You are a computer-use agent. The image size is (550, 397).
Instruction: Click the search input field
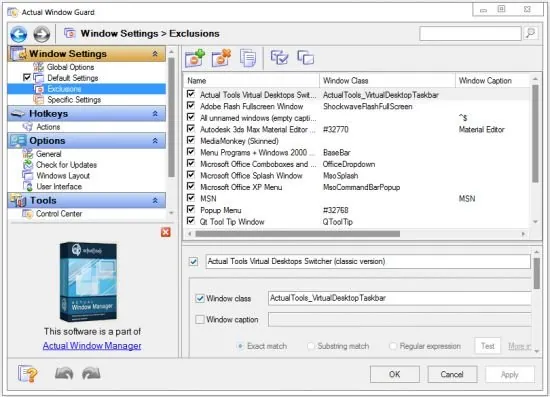point(470,34)
